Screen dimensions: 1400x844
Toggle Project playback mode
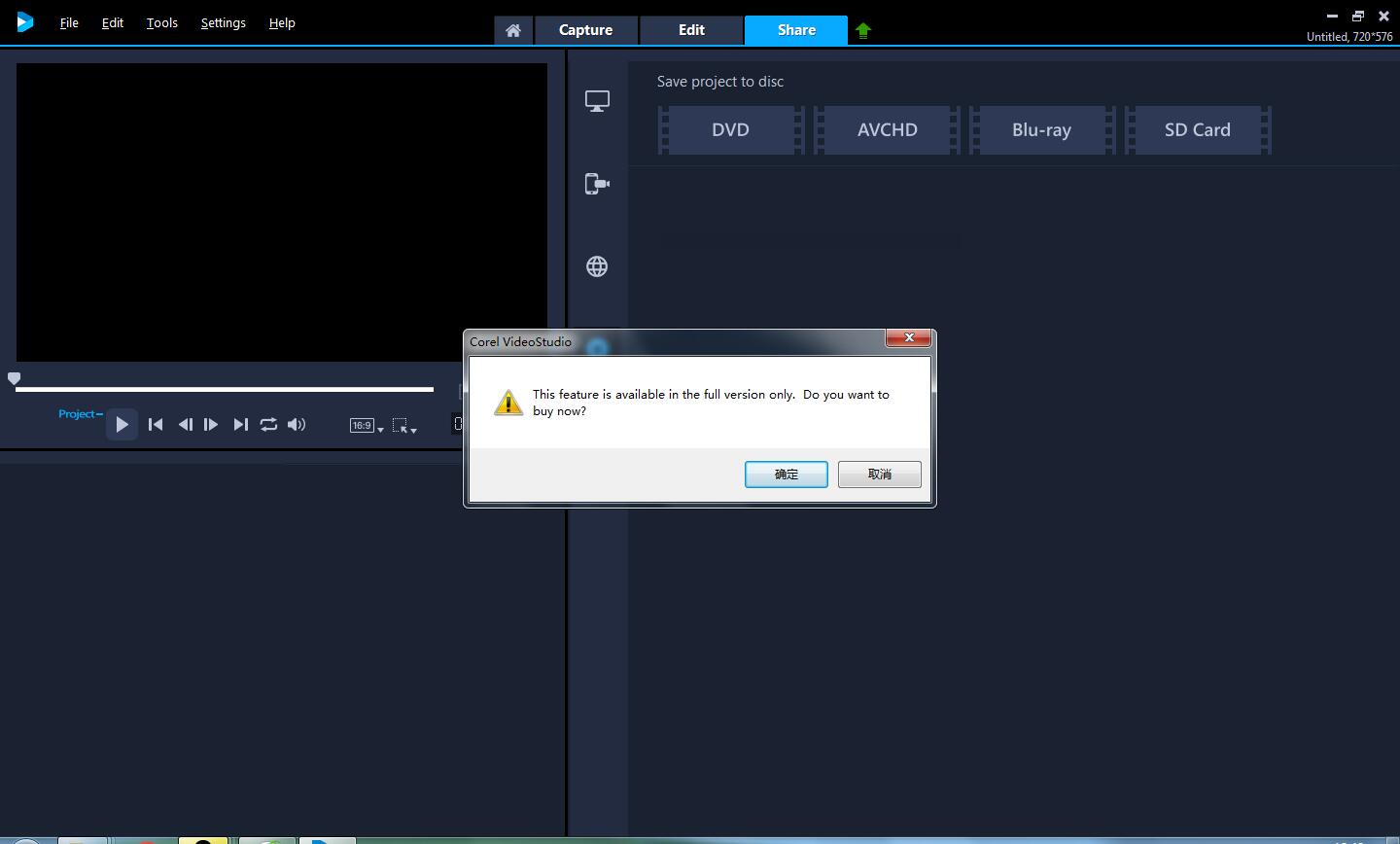[80, 414]
